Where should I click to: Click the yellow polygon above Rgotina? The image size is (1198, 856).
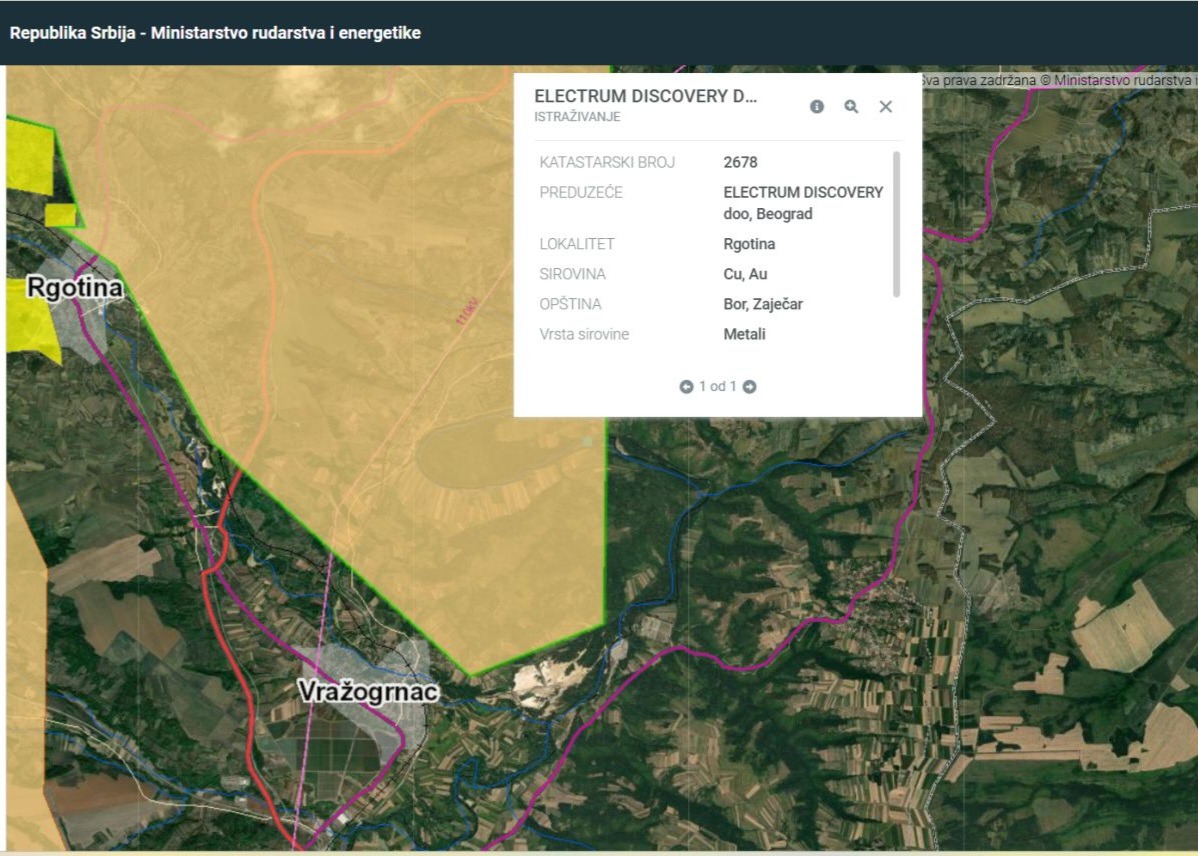pyautogui.click(x=31, y=157)
